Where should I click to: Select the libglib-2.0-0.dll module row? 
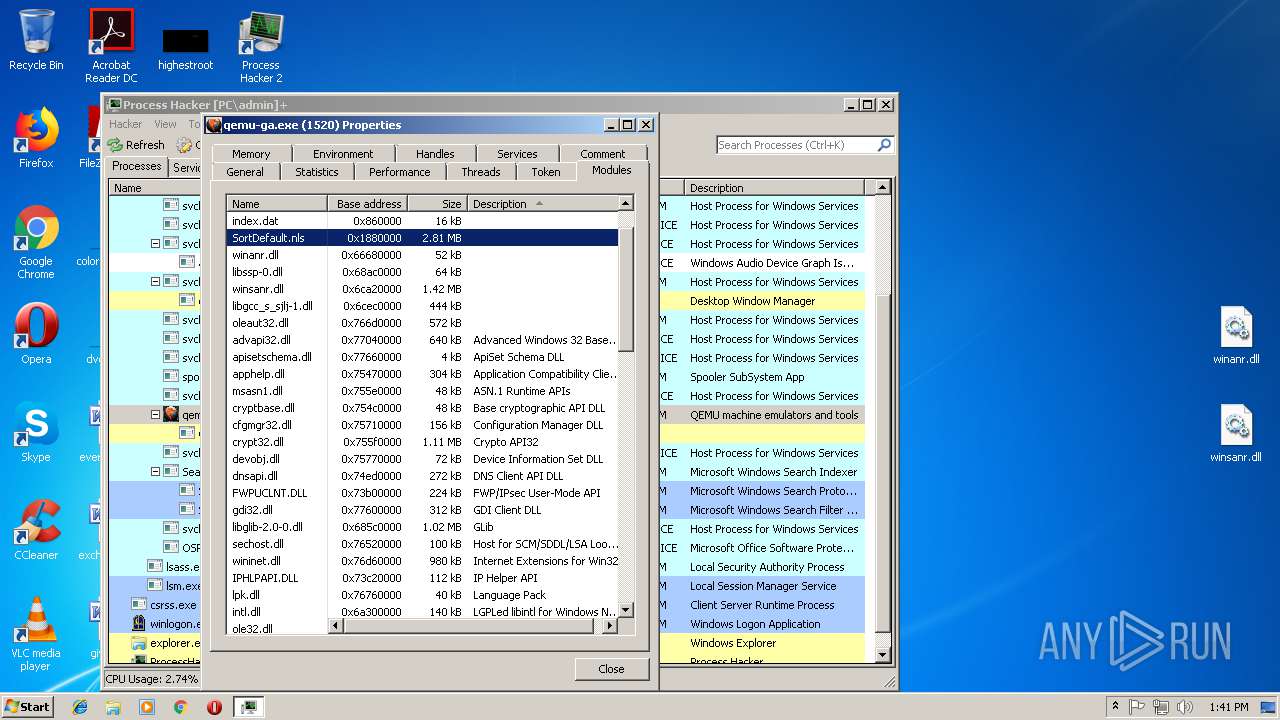[422, 527]
